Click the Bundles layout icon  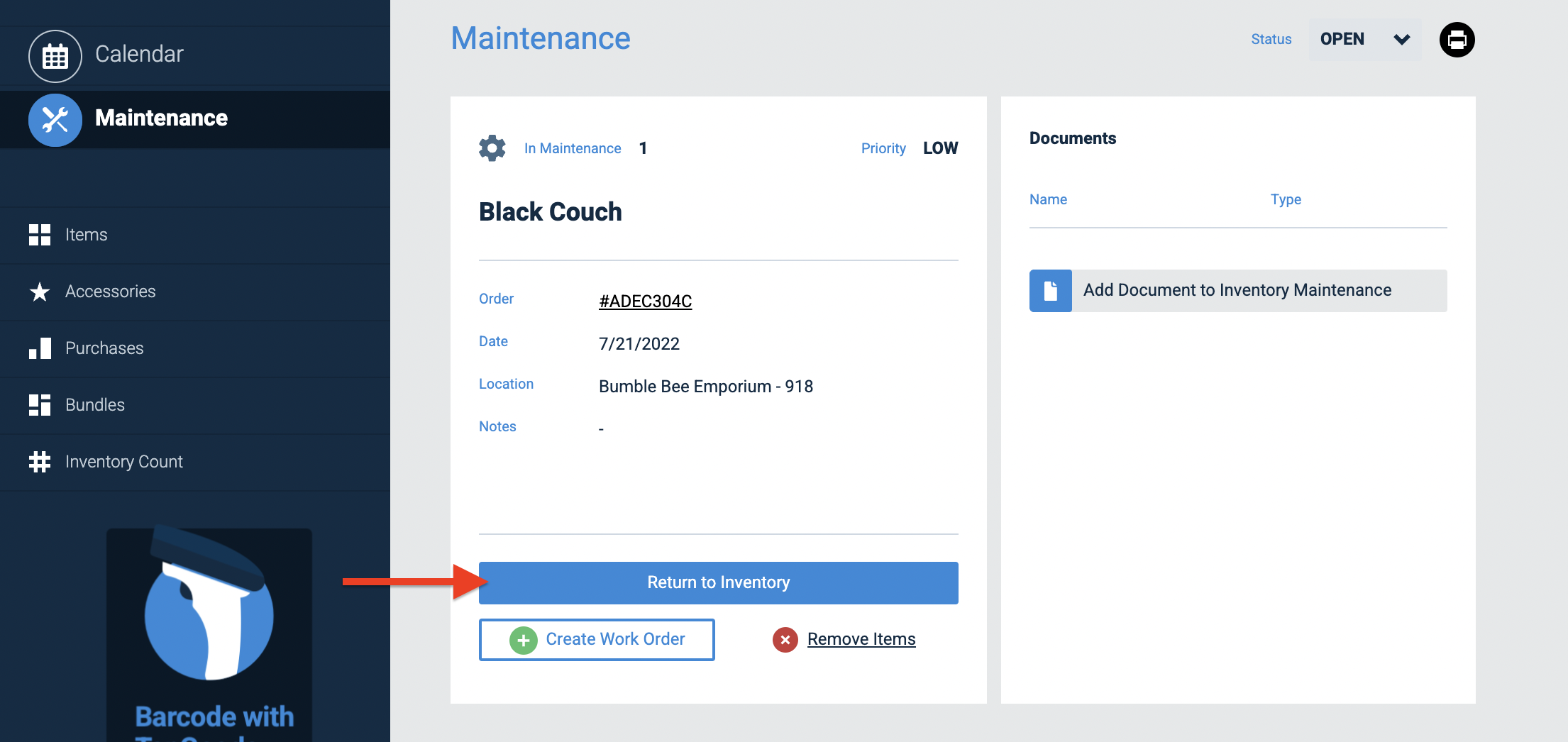(40, 405)
